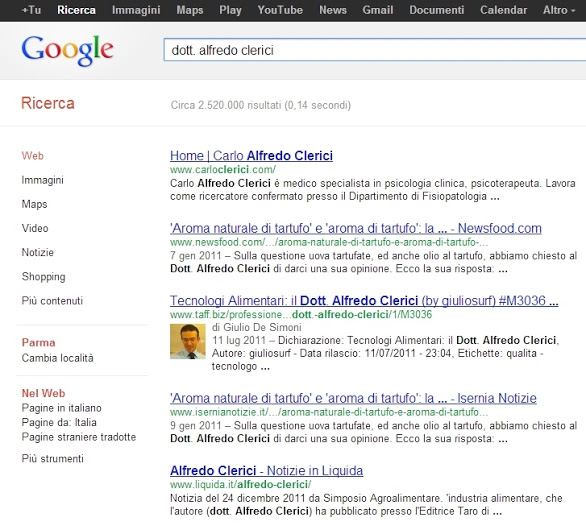This screenshot has width=586, height=530.
Task: Expand the Altro dropdown menu
Action: click(559, 10)
